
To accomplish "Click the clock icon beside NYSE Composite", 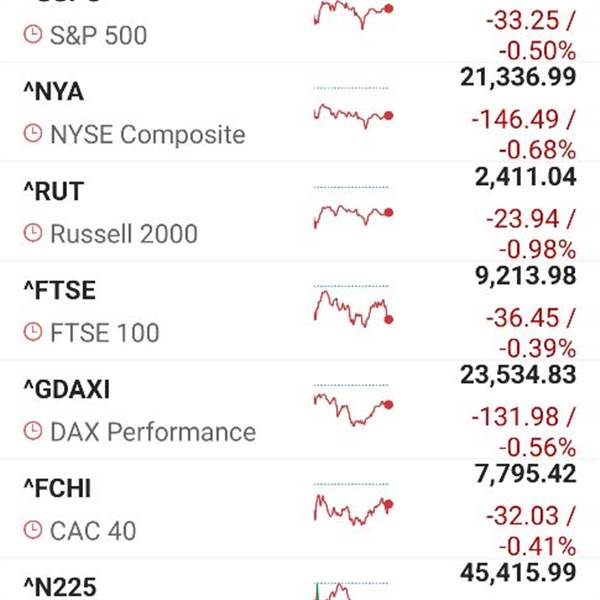I will 33,134.
